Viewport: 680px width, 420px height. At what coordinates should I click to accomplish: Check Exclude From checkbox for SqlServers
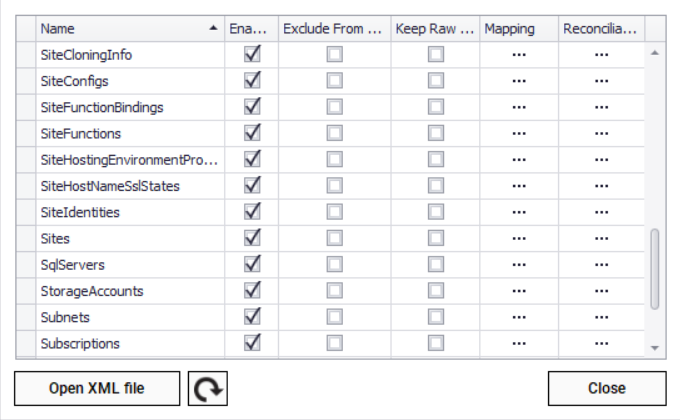334,265
